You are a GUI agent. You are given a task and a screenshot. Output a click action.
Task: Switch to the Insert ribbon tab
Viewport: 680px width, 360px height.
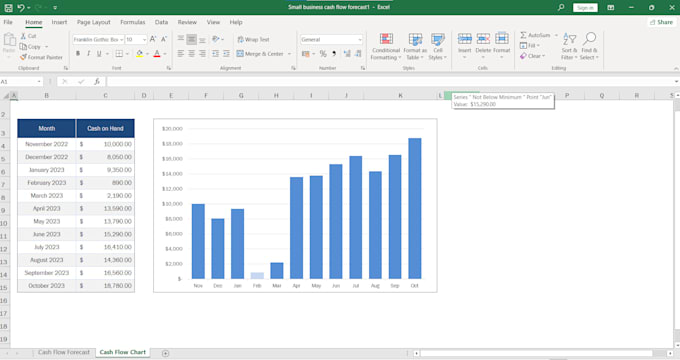click(x=59, y=22)
